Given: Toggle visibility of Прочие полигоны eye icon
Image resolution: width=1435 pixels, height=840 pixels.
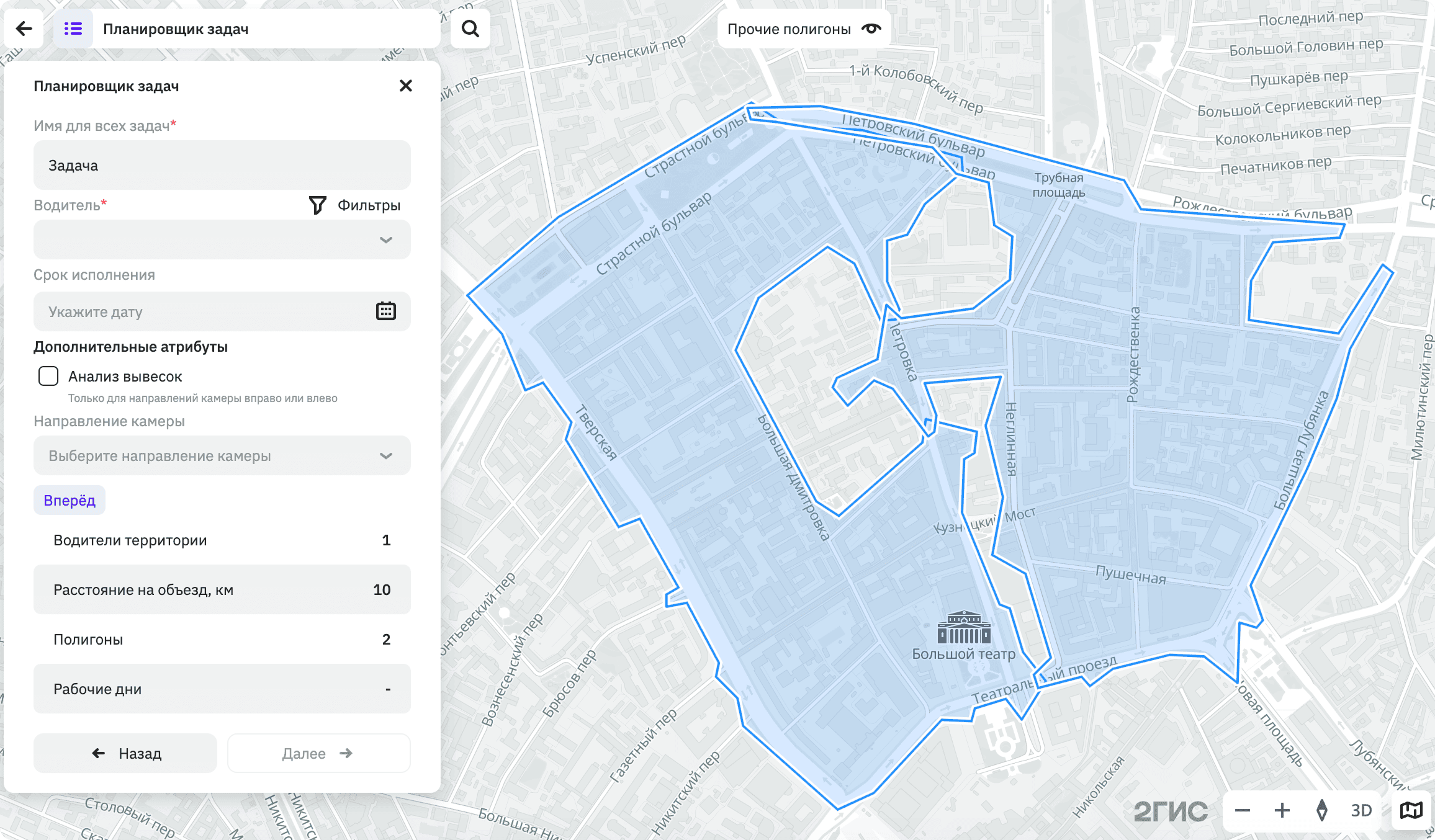Looking at the screenshot, I should click(x=871, y=29).
